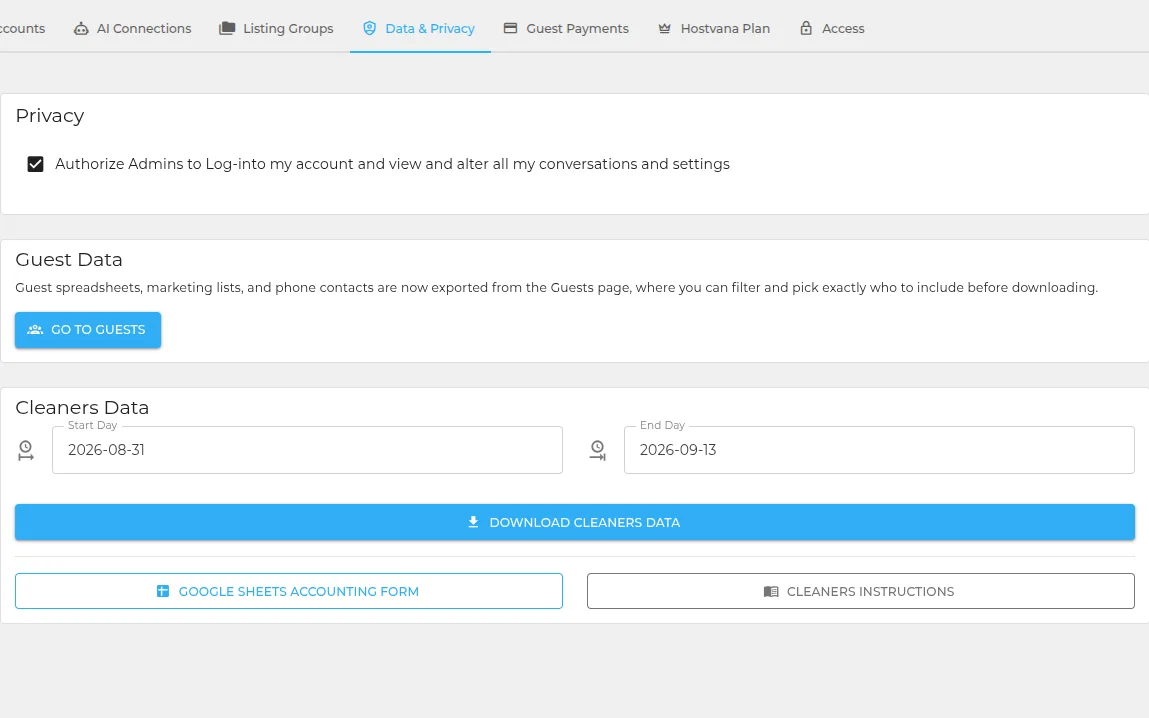1149x718 pixels.
Task: Uncheck Authorize Admins to Log-into my account
Action: [x=35, y=164]
